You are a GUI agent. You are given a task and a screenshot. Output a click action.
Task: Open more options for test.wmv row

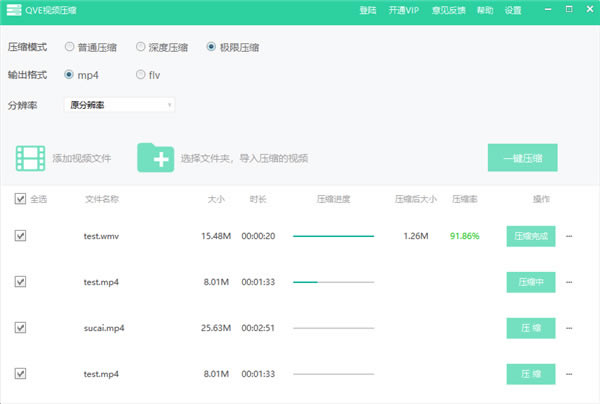(x=570, y=237)
